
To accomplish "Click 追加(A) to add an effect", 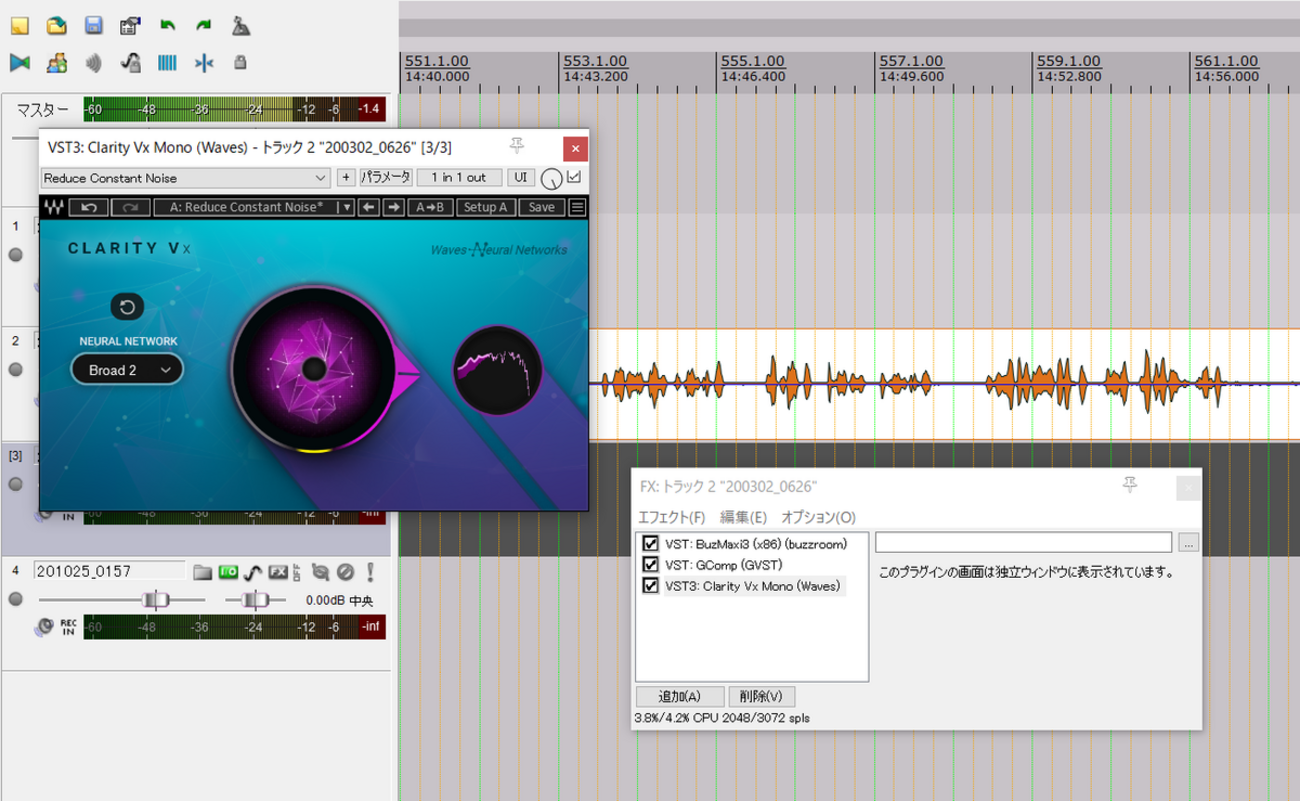I will click(679, 696).
